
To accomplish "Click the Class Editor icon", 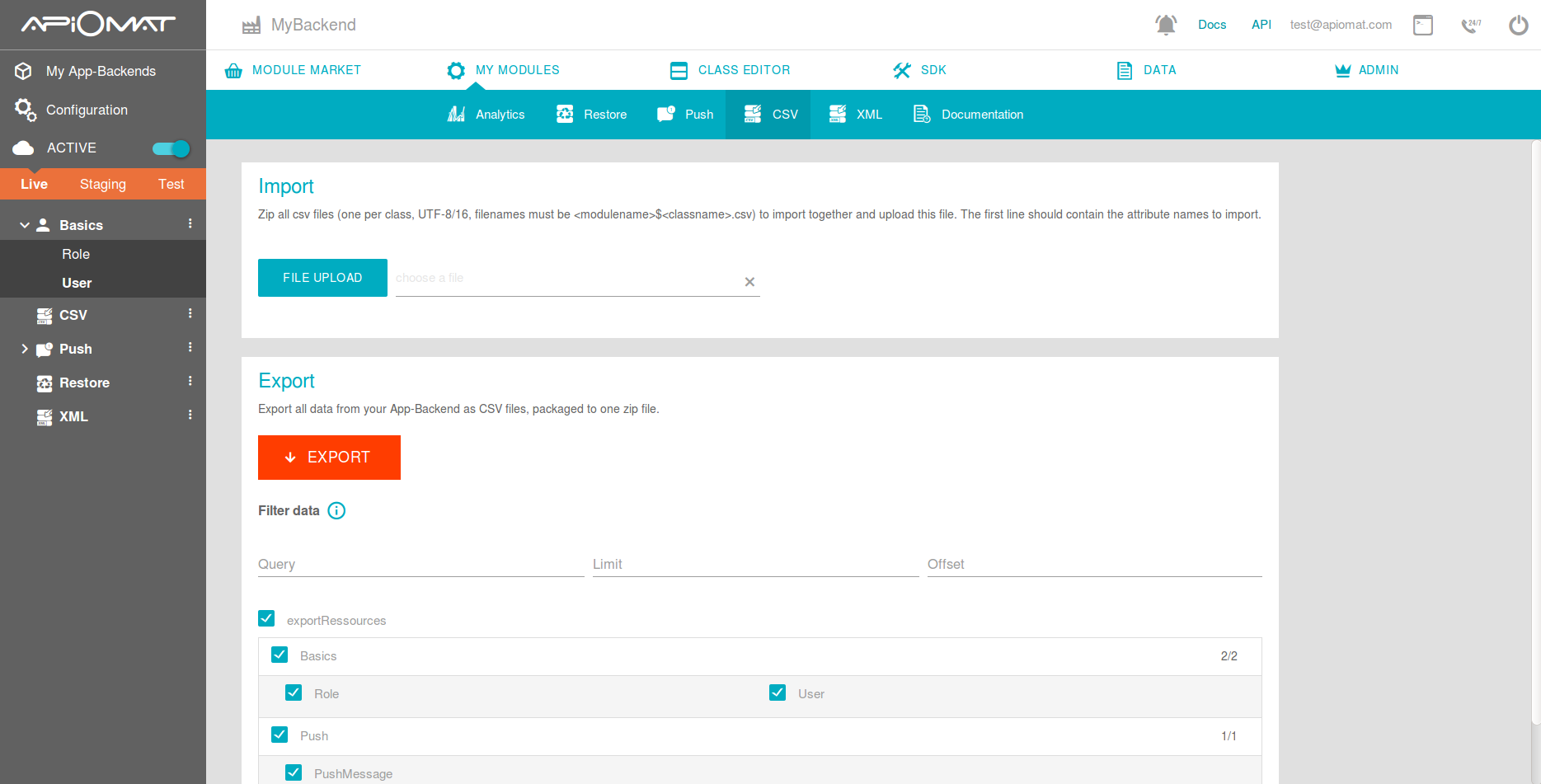I will pos(679,71).
